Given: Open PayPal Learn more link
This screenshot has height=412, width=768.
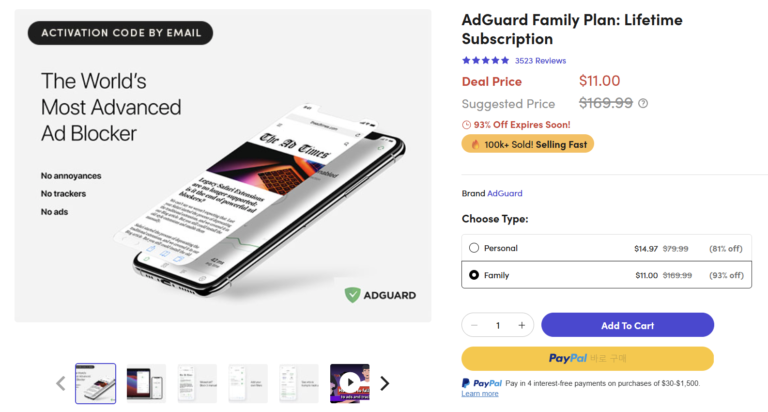Looking at the screenshot, I should (x=480, y=394).
